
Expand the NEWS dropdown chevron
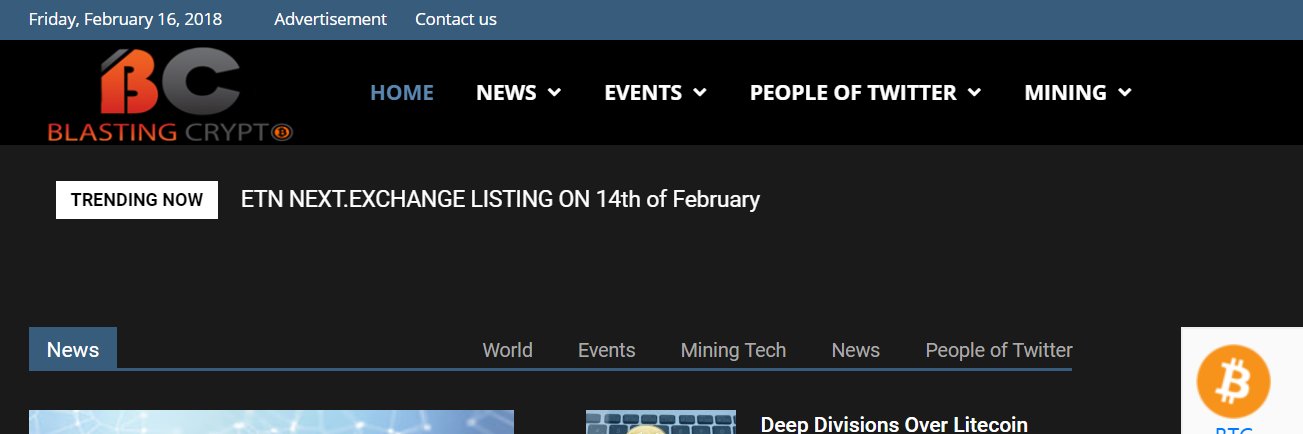click(x=554, y=93)
